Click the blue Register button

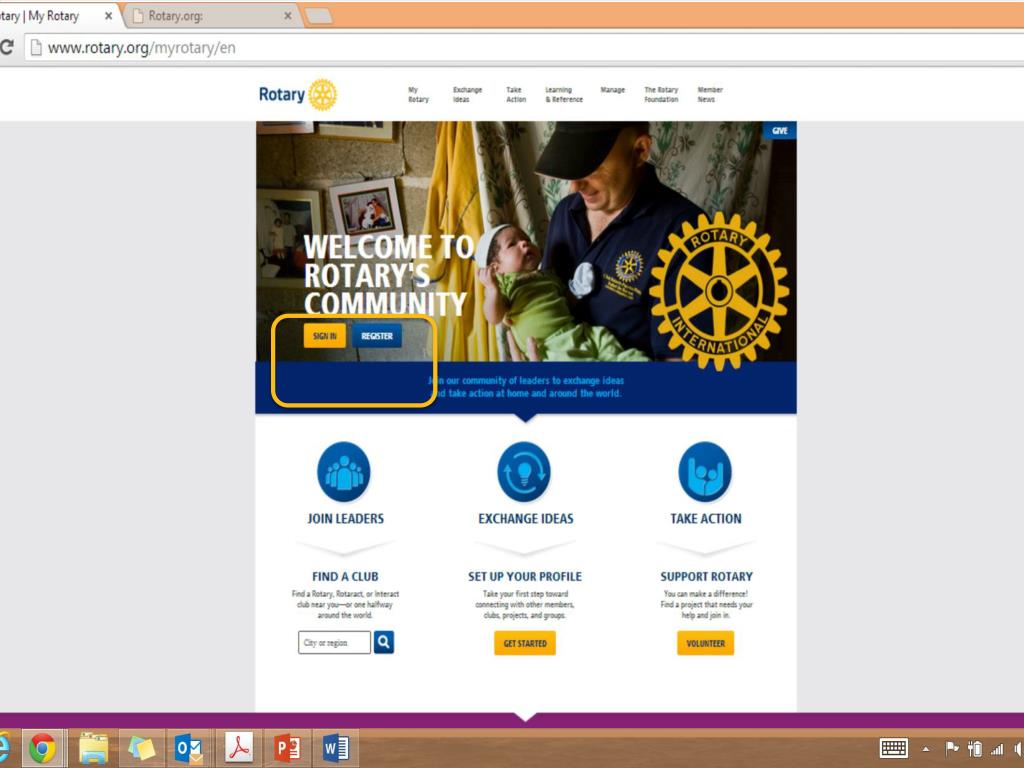pos(377,336)
